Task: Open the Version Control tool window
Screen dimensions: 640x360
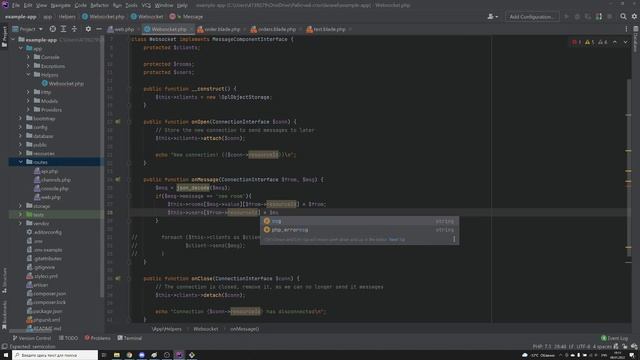Action: pyautogui.click(x=32, y=338)
